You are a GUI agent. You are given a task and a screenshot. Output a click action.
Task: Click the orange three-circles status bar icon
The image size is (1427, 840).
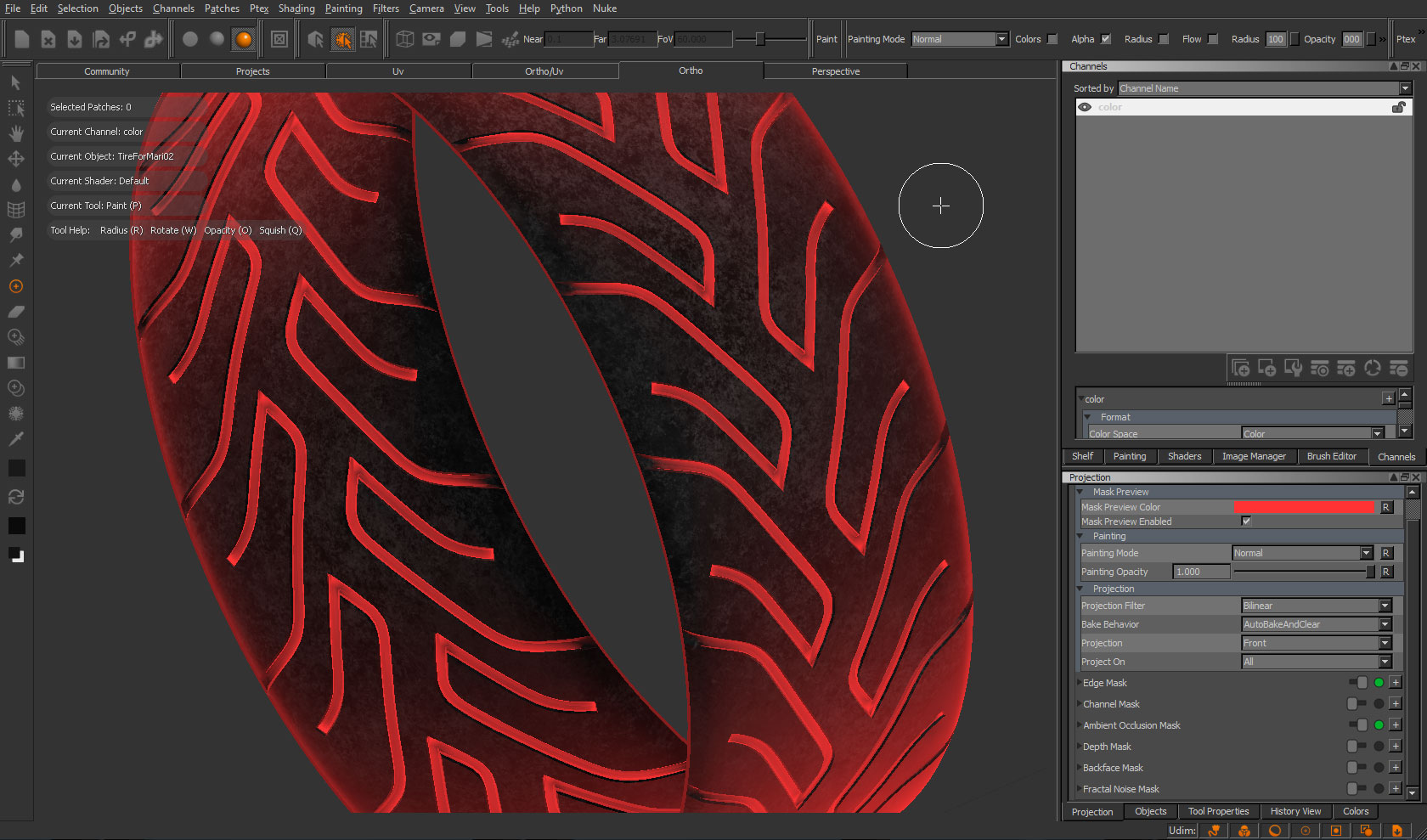point(1244,831)
